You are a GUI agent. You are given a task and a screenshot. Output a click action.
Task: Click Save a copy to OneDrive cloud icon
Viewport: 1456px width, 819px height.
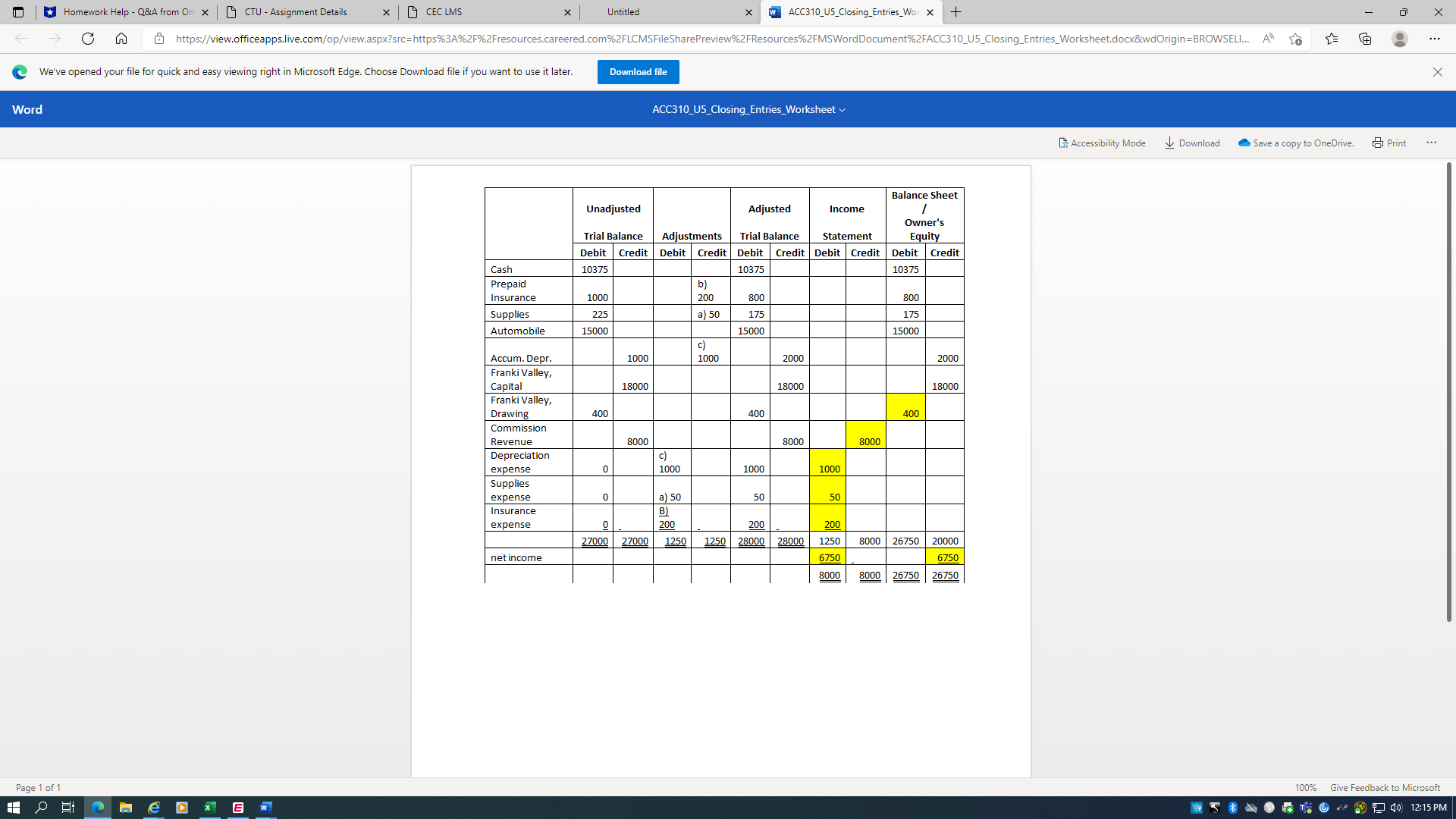click(1244, 143)
